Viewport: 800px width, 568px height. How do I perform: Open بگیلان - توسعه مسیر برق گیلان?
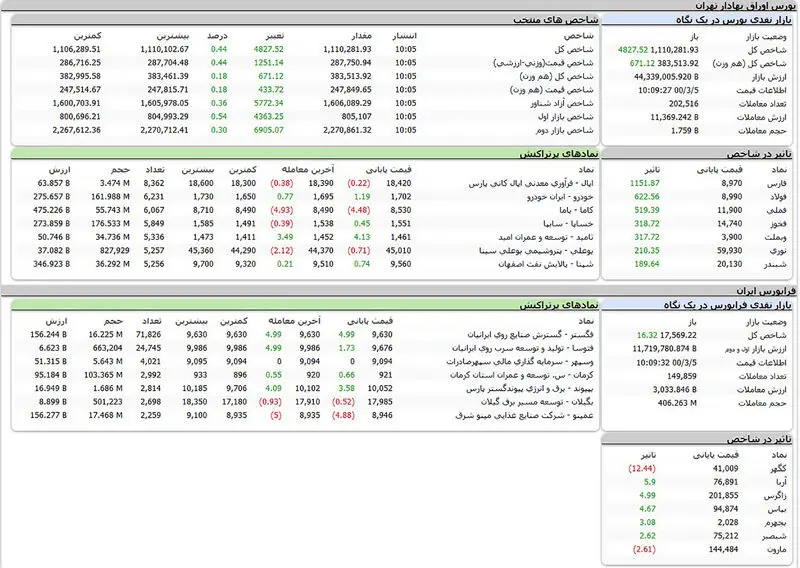[x=537, y=402]
